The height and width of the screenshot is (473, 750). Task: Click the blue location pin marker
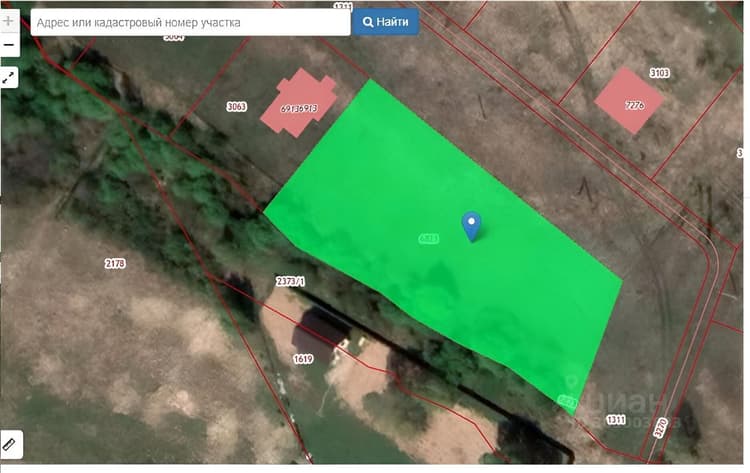pos(471,226)
